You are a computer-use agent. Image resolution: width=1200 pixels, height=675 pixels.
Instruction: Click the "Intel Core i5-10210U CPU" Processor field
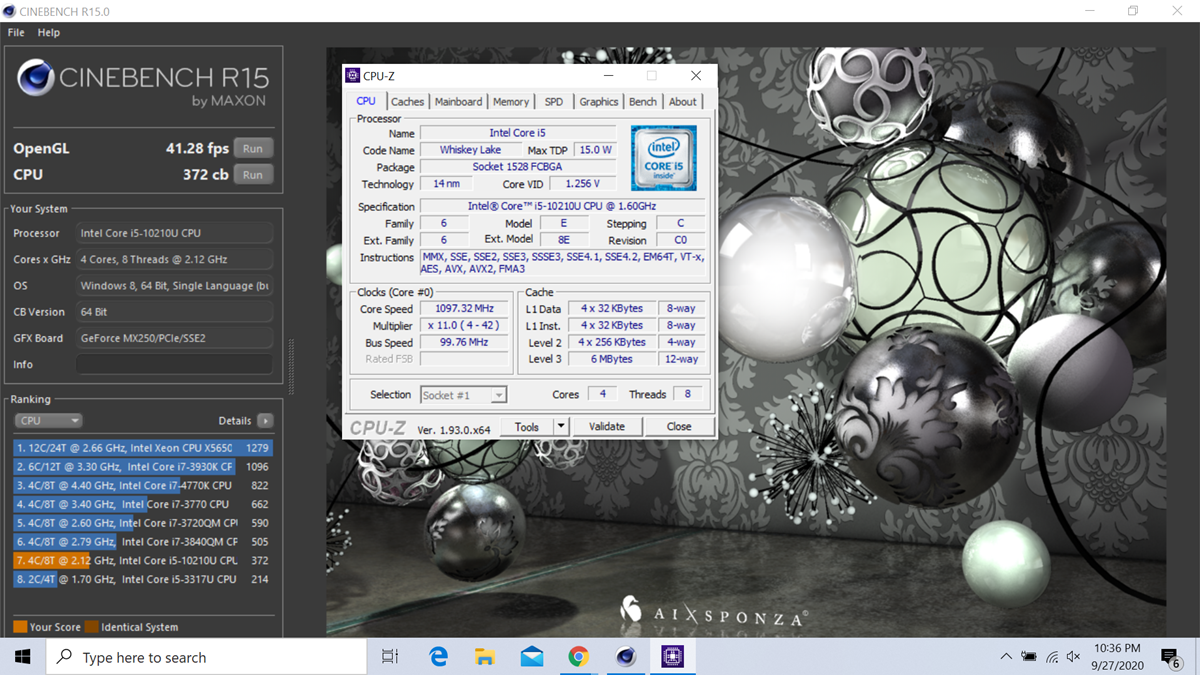(175, 233)
